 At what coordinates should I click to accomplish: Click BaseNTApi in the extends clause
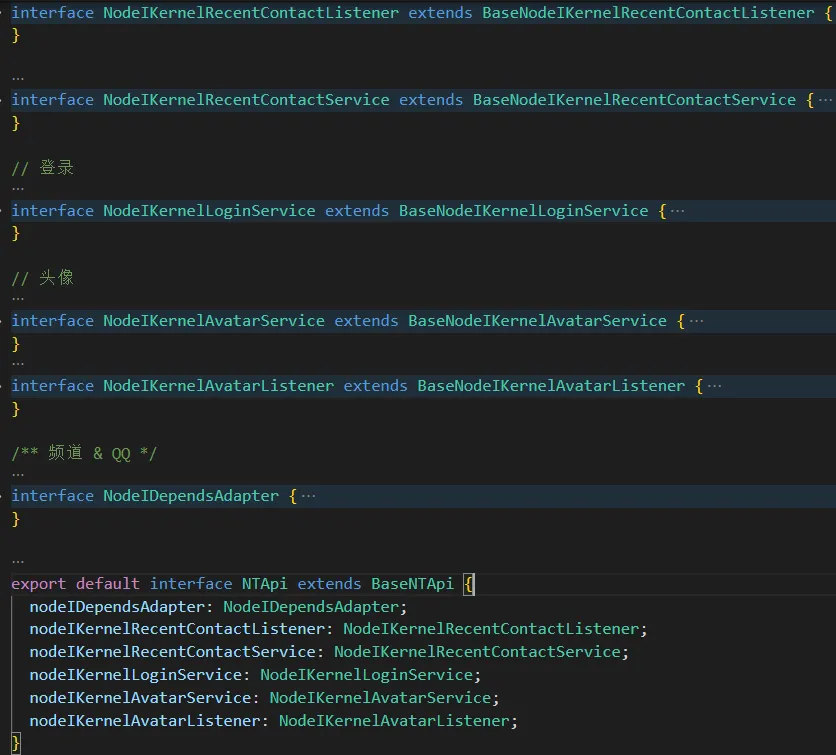(412, 584)
